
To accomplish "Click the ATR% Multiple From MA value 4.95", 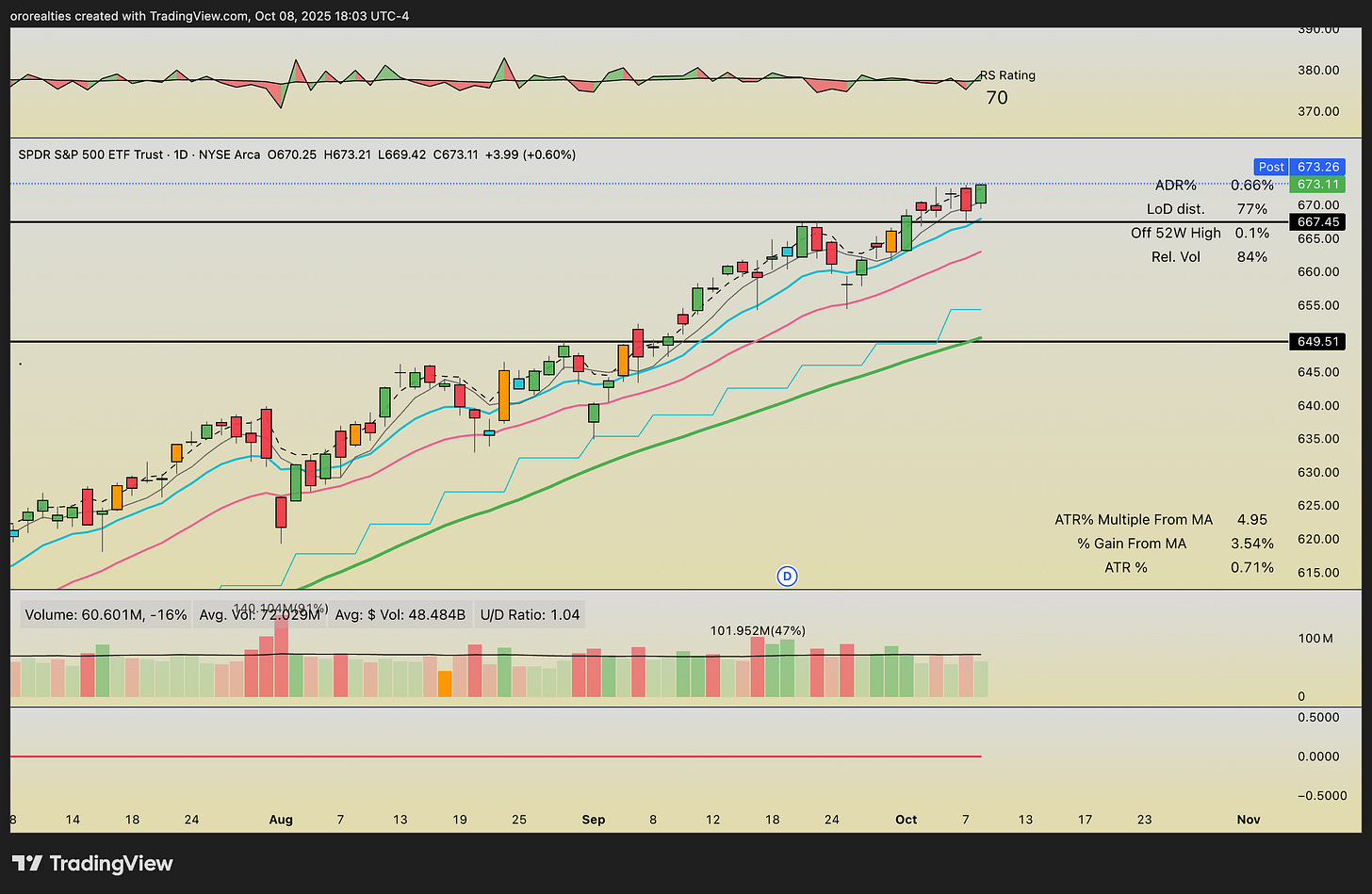I will click(x=1252, y=519).
